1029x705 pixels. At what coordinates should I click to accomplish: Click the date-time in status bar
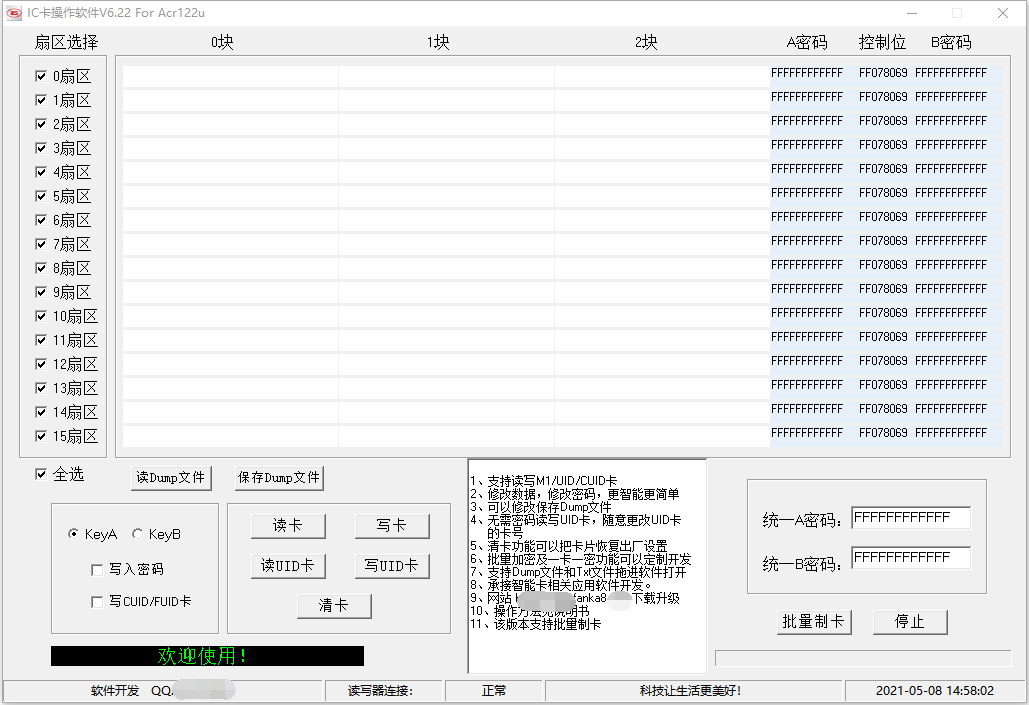click(934, 691)
